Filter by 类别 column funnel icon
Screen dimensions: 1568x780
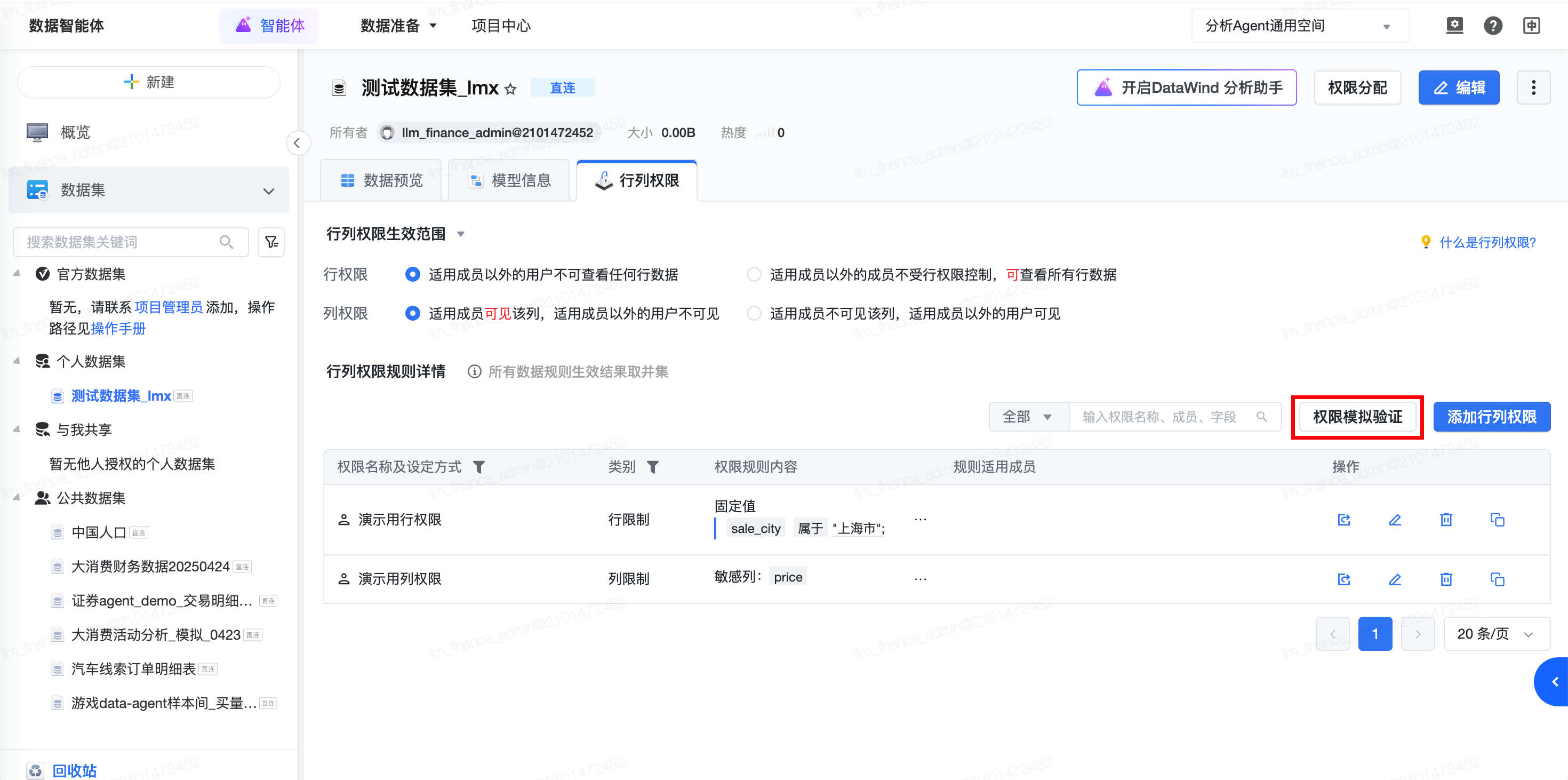[x=652, y=467]
